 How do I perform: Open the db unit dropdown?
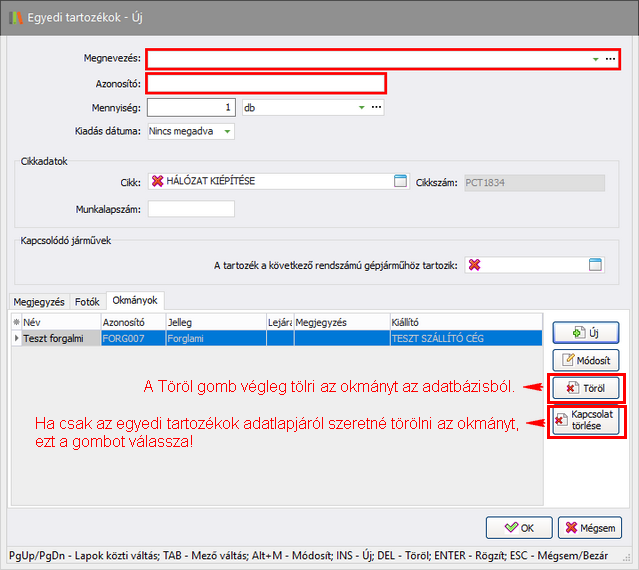[361, 107]
